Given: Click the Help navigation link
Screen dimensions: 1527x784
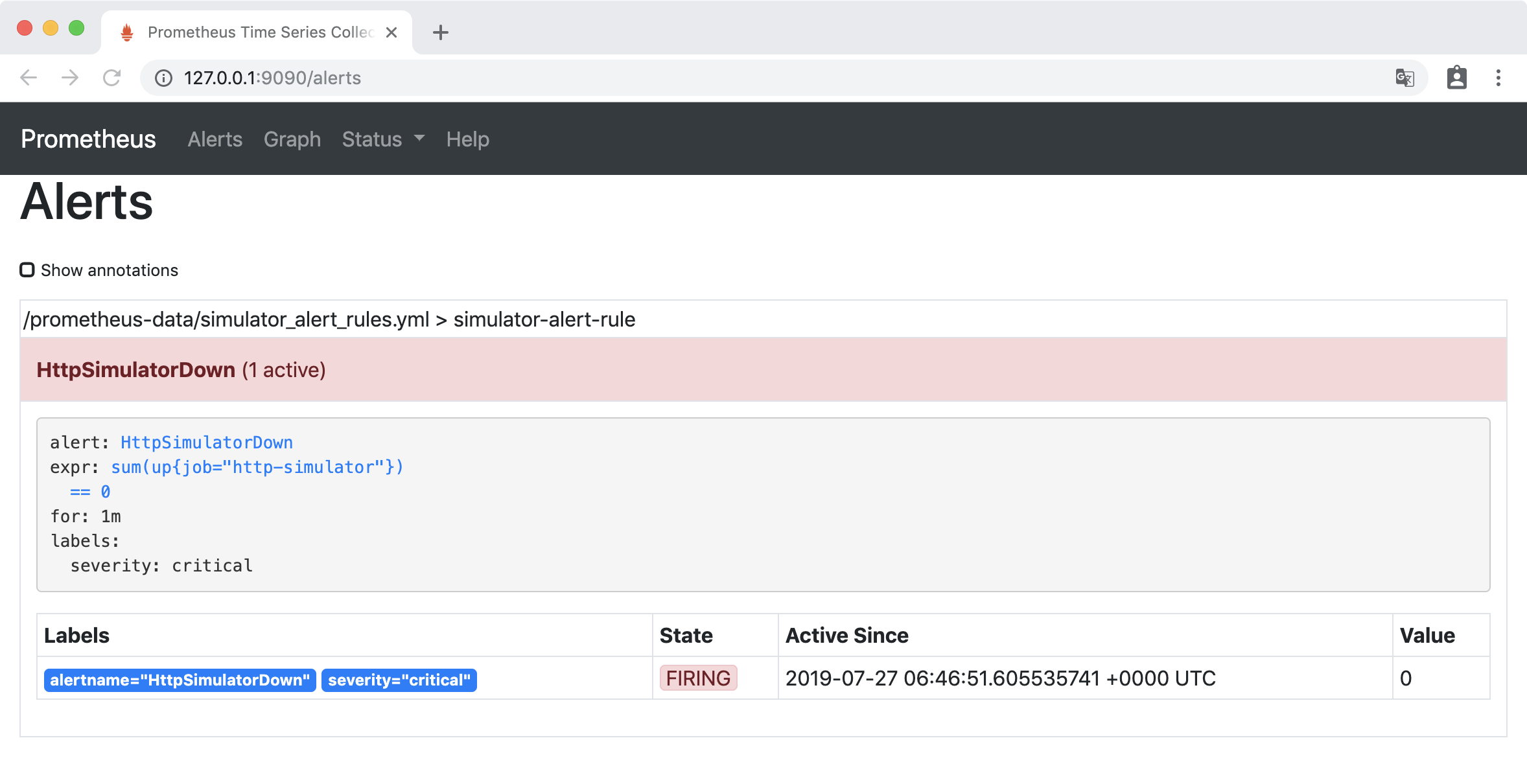Looking at the screenshot, I should [x=467, y=139].
